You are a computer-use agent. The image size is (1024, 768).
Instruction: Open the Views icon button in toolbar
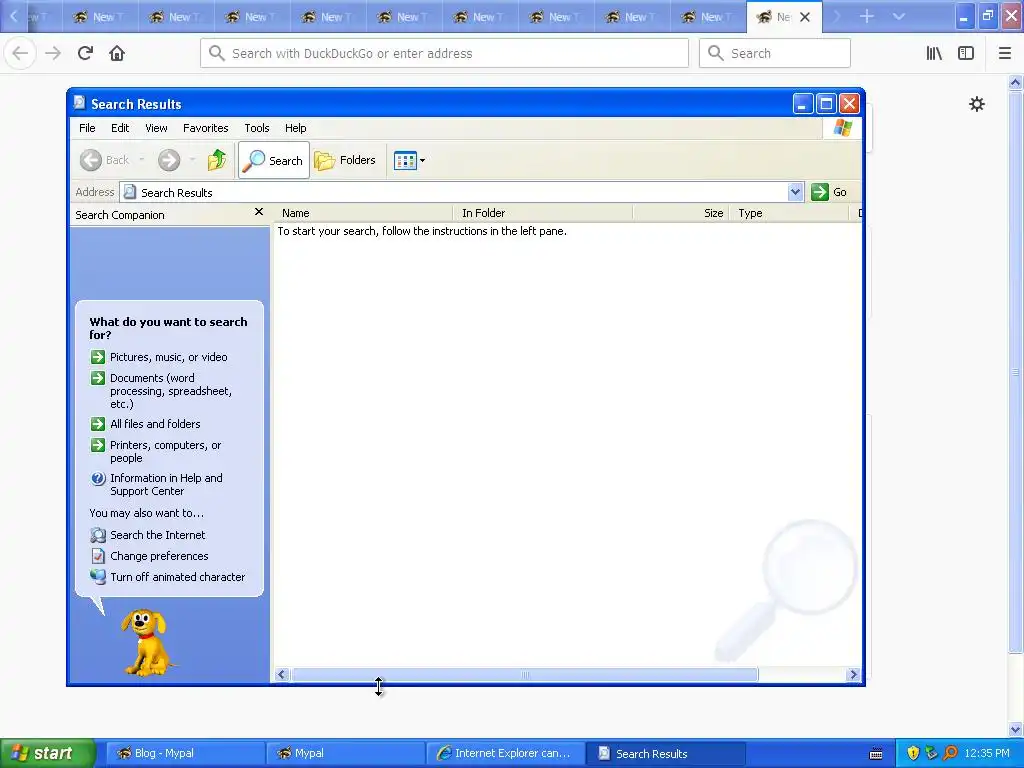click(405, 160)
